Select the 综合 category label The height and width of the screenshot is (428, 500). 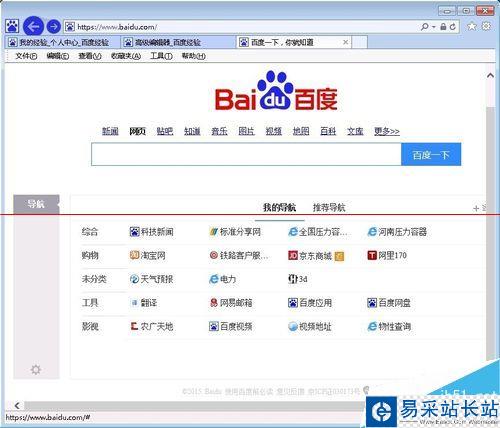pos(90,232)
